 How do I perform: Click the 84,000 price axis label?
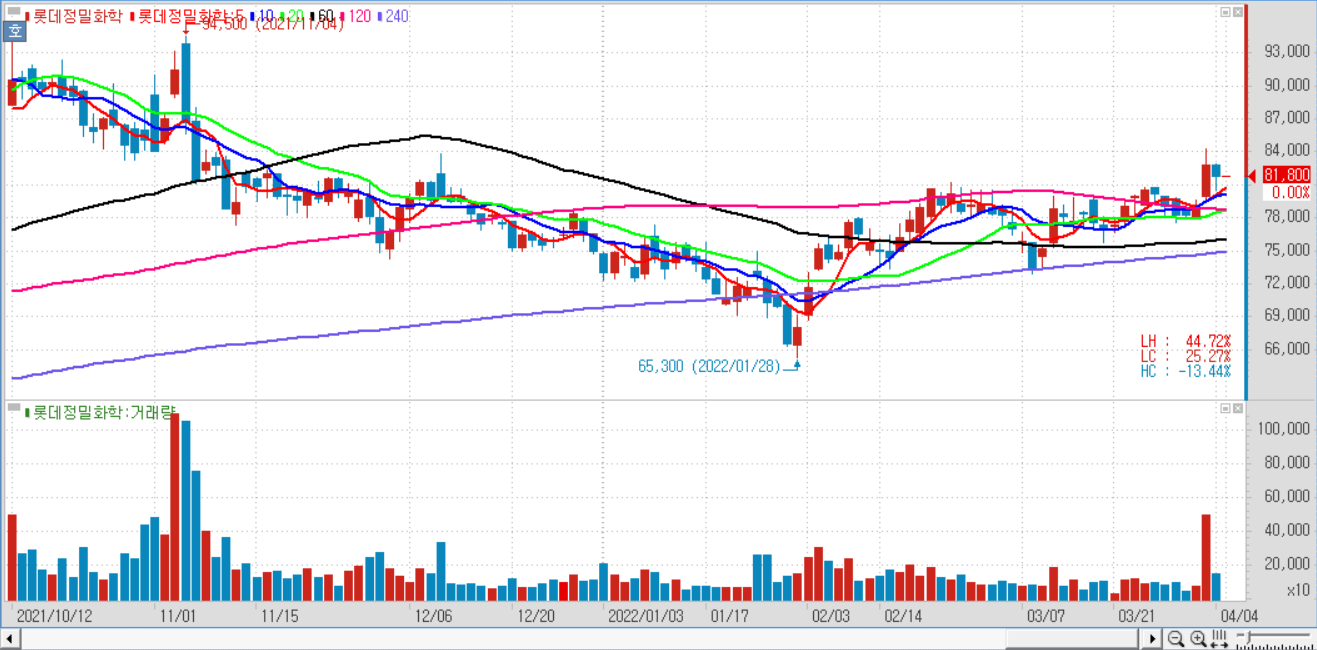1286,151
